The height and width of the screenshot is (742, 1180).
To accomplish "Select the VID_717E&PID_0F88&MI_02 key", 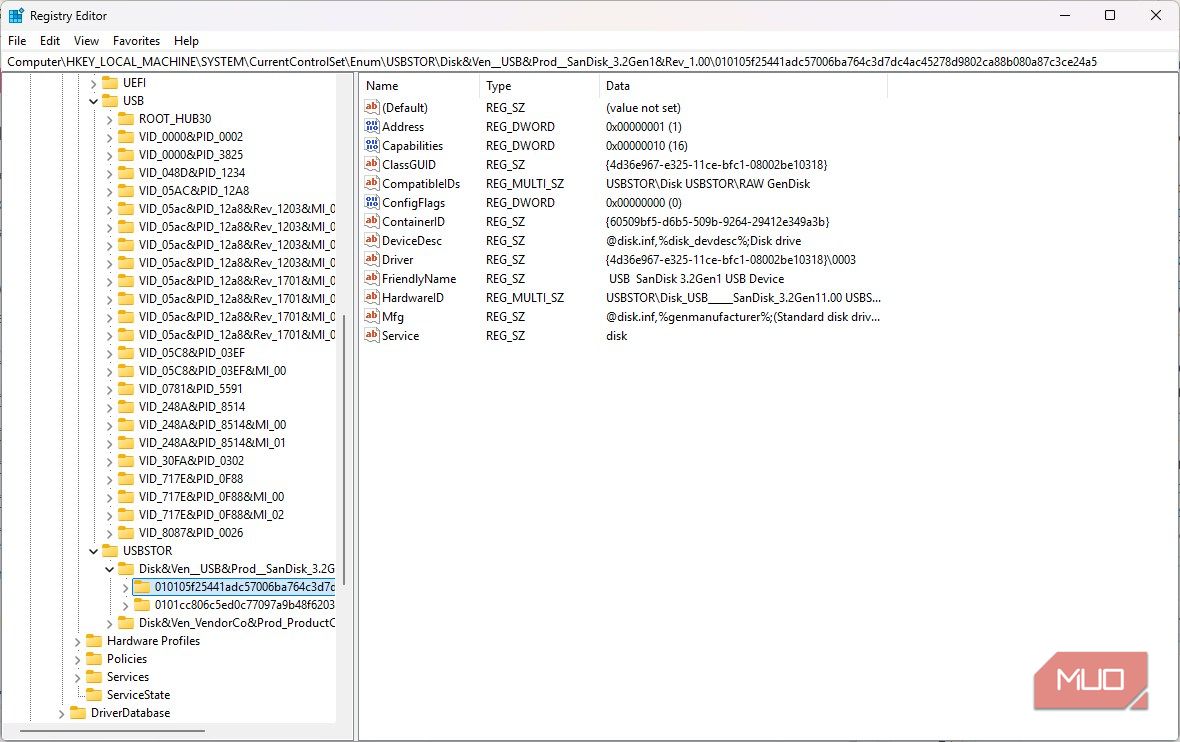I will 211,515.
